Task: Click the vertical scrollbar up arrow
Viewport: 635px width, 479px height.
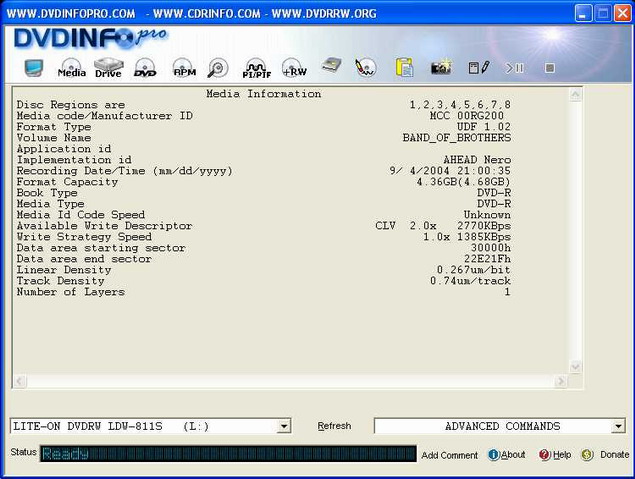Action: [x=575, y=95]
